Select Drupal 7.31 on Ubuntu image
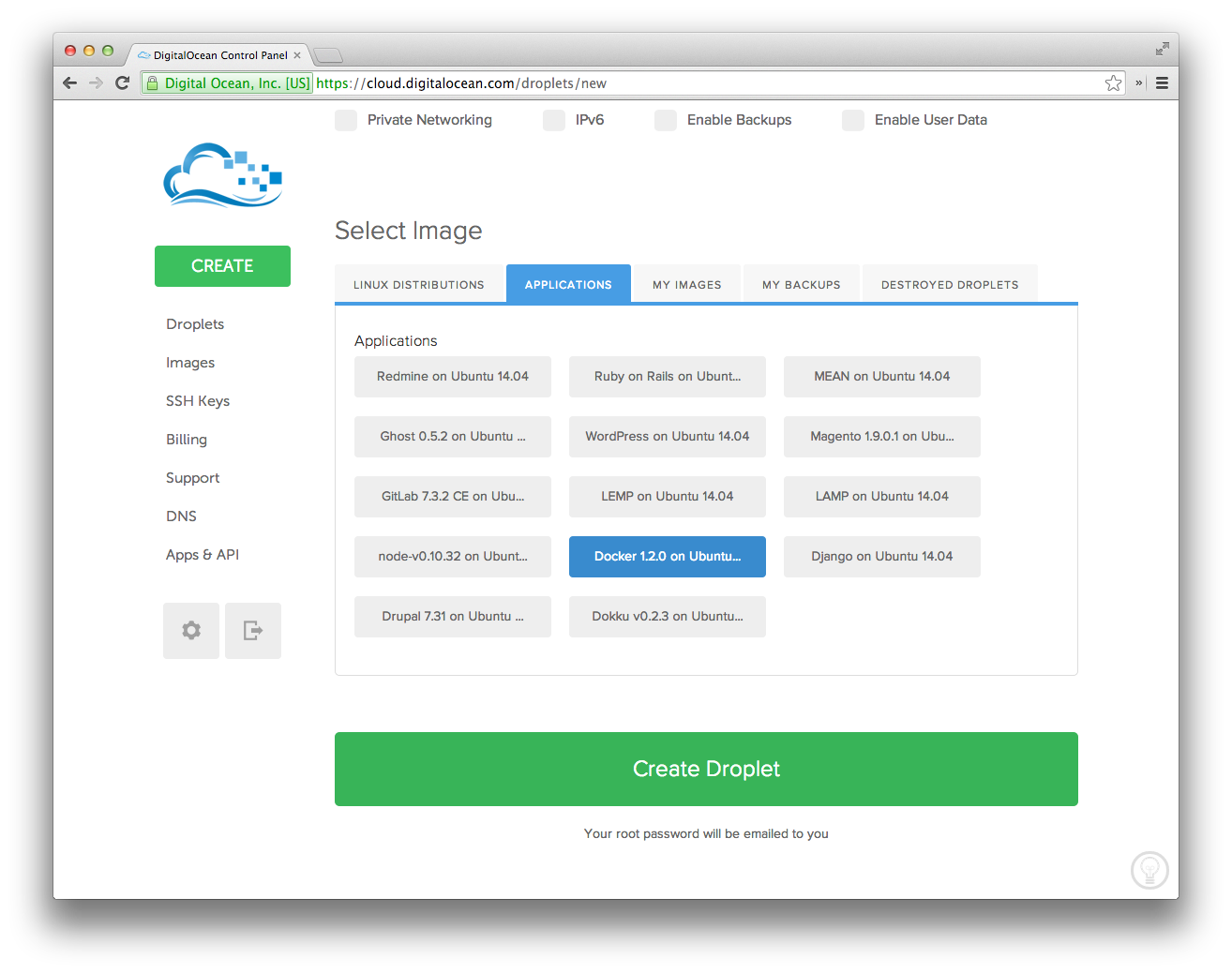1232x973 pixels. pyautogui.click(x=453, y=617)
